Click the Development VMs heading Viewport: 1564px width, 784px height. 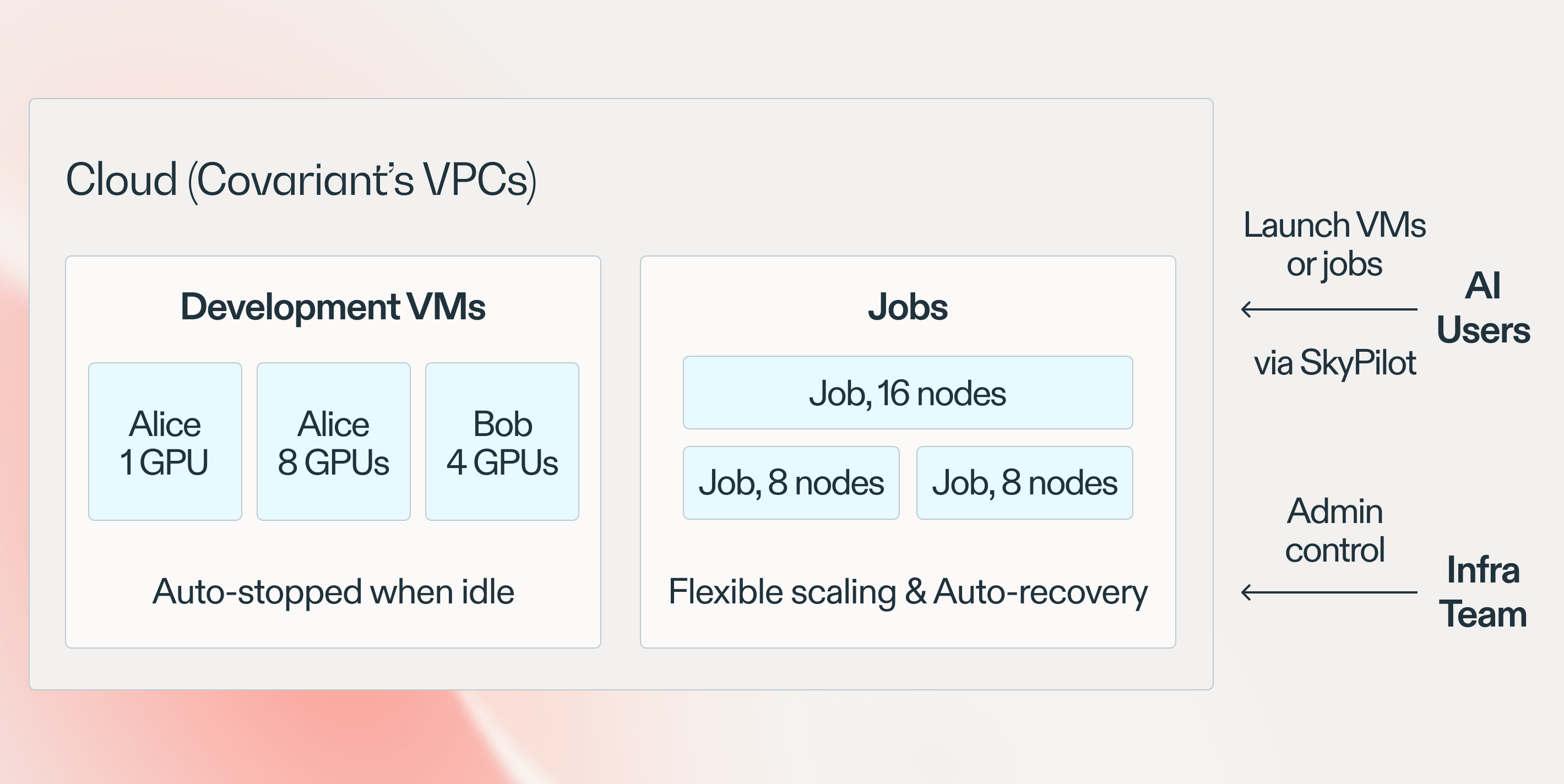(333, 307)
